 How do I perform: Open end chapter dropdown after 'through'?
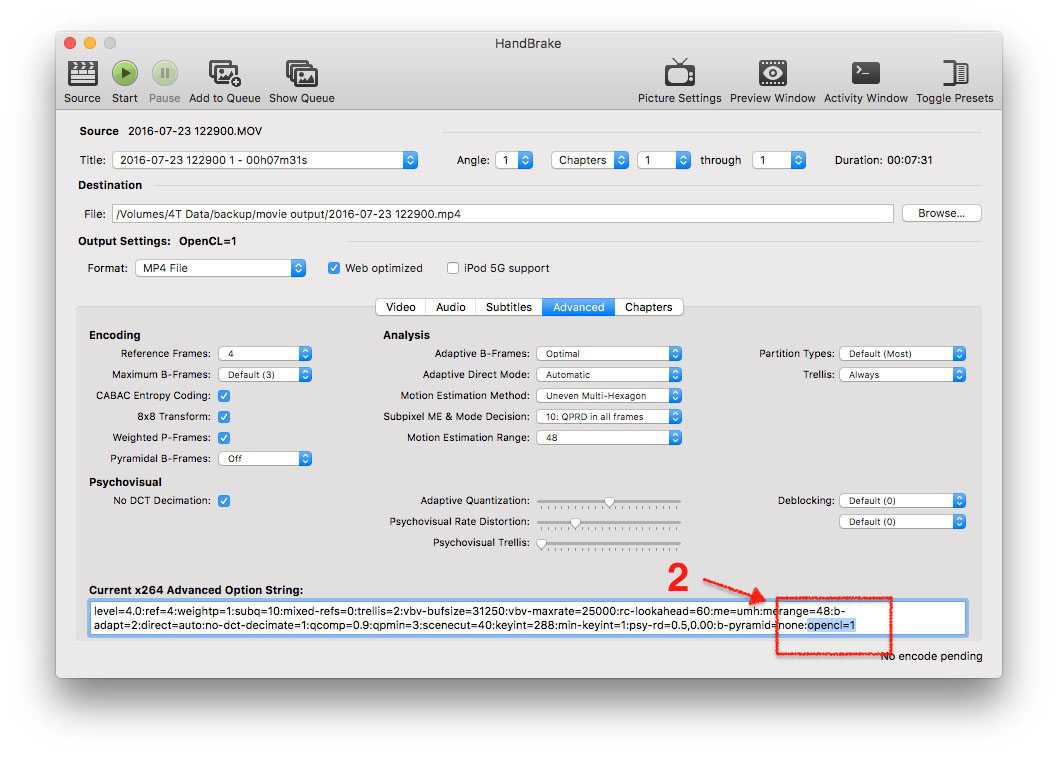(x=779, y=160)
